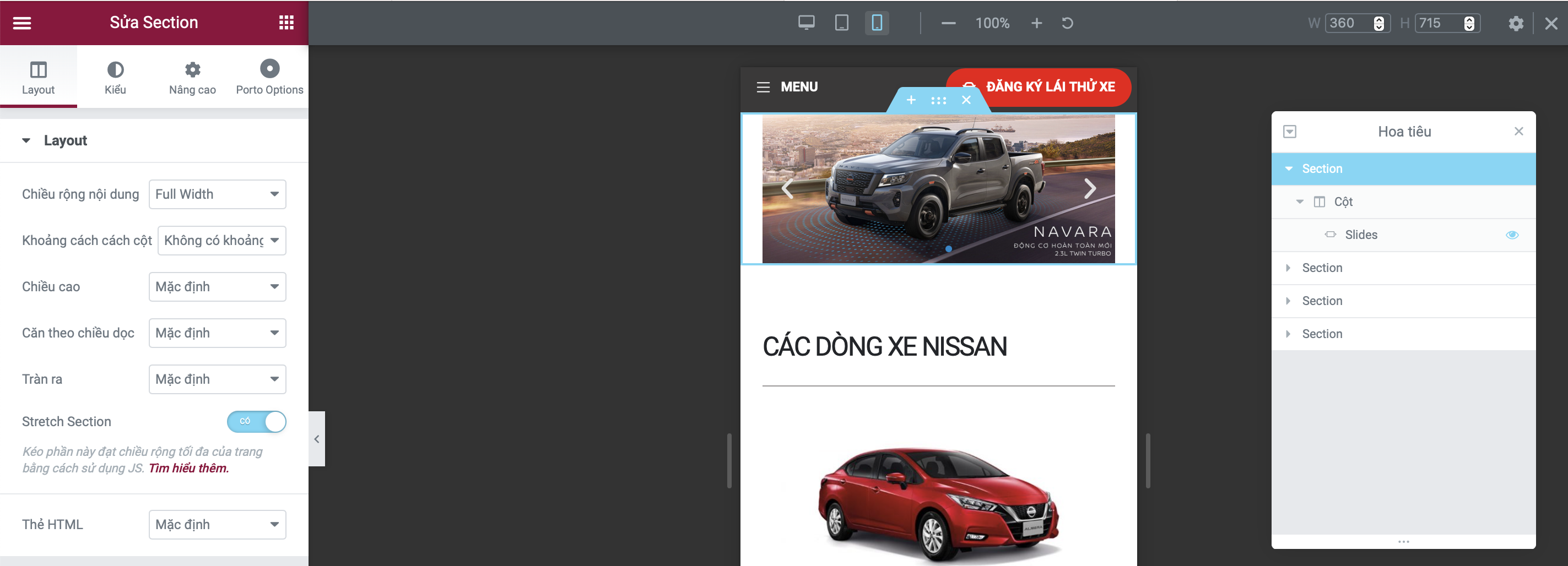This screenshot has height=566, width=1568.
Task: Select the Slides item in navigator
Action: tap(1403, 235)
